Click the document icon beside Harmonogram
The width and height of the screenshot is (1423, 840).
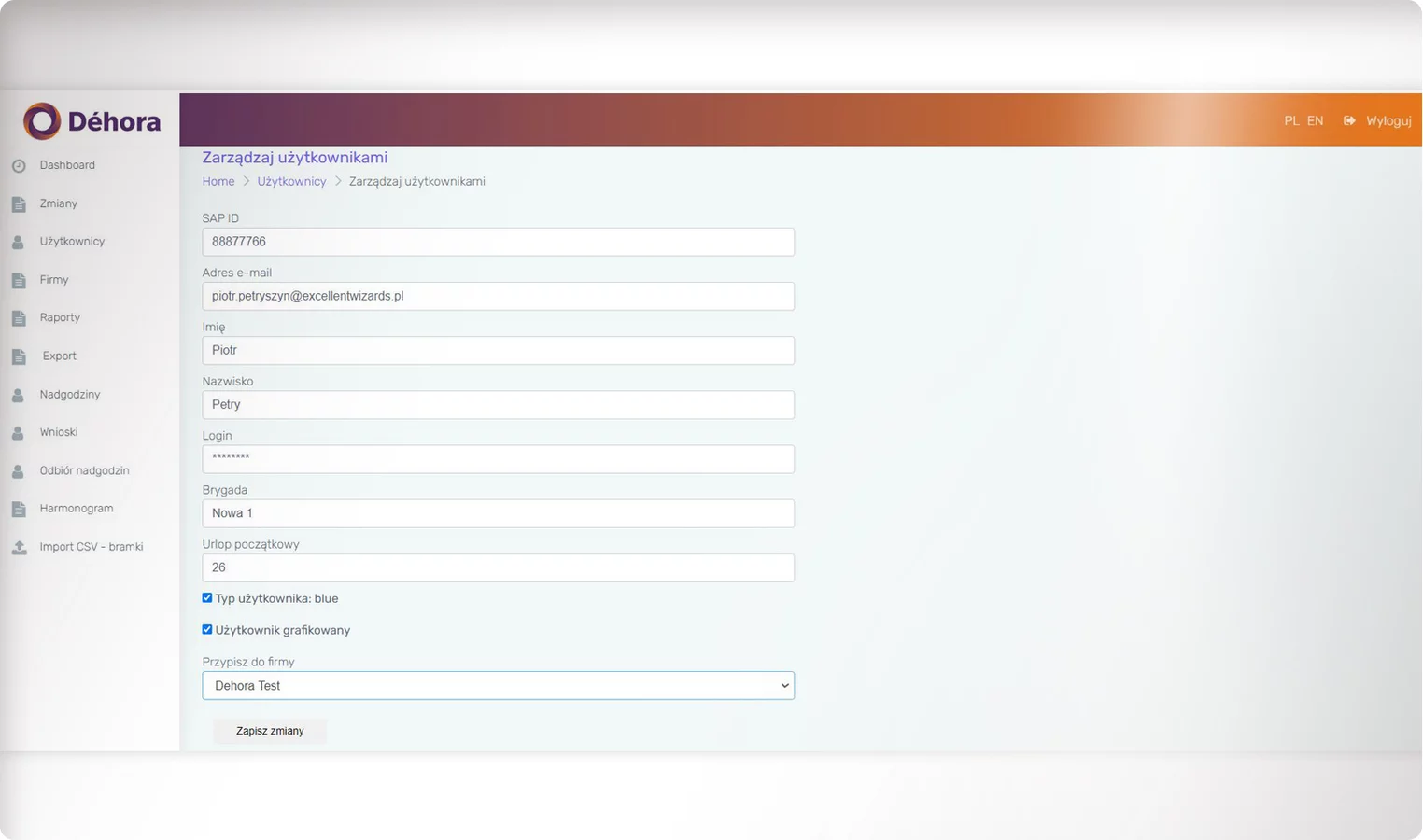click(19, 510)
